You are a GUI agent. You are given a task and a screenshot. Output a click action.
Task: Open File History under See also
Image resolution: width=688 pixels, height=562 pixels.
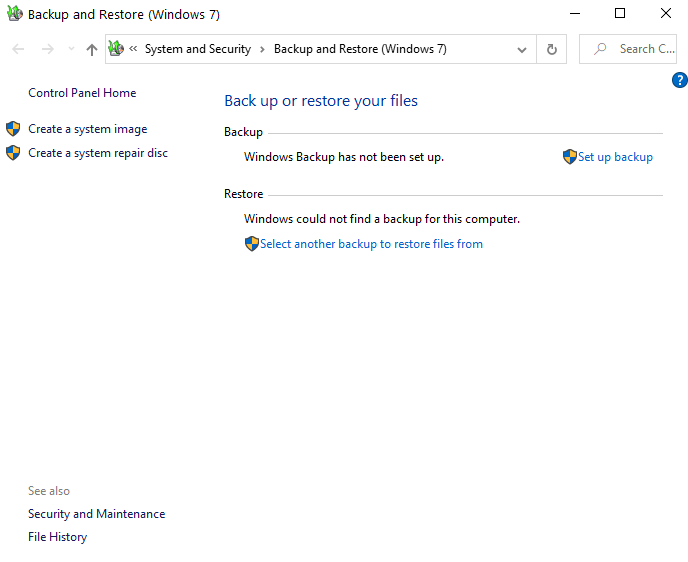(57, 537)
